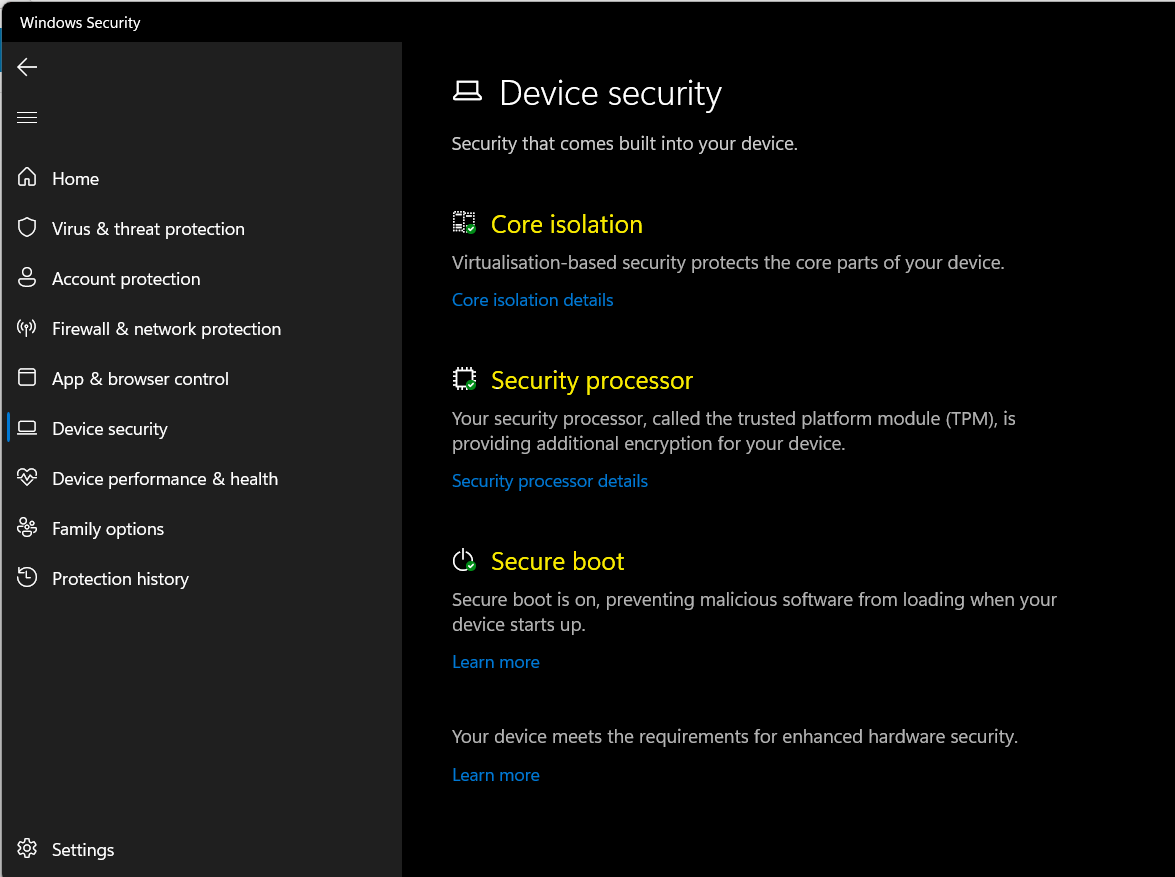The height and width of the screenshot is (877, 1175).
Task: Click the Security processor icon with green check
Action: coord(464,379)
